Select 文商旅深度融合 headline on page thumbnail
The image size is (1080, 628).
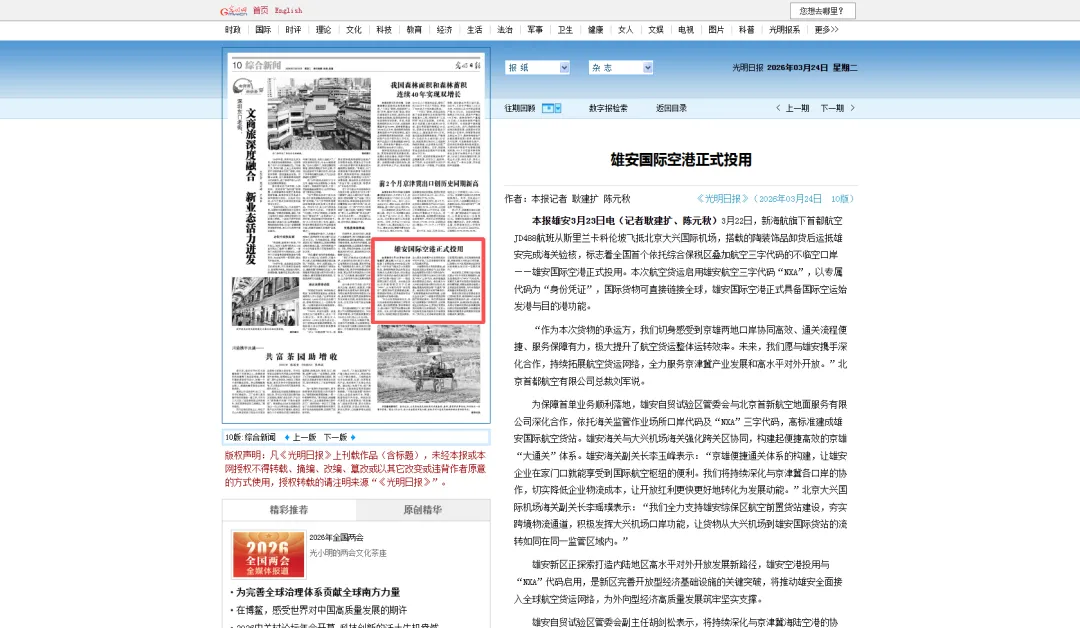click(251, 186)
